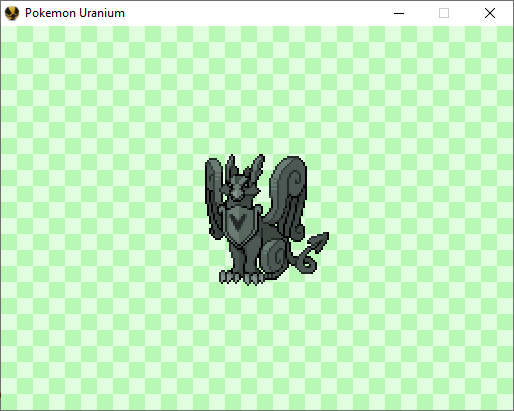Click the swirl at the top of right wing
The image size is (514, 411).
[x=296, y=178]
